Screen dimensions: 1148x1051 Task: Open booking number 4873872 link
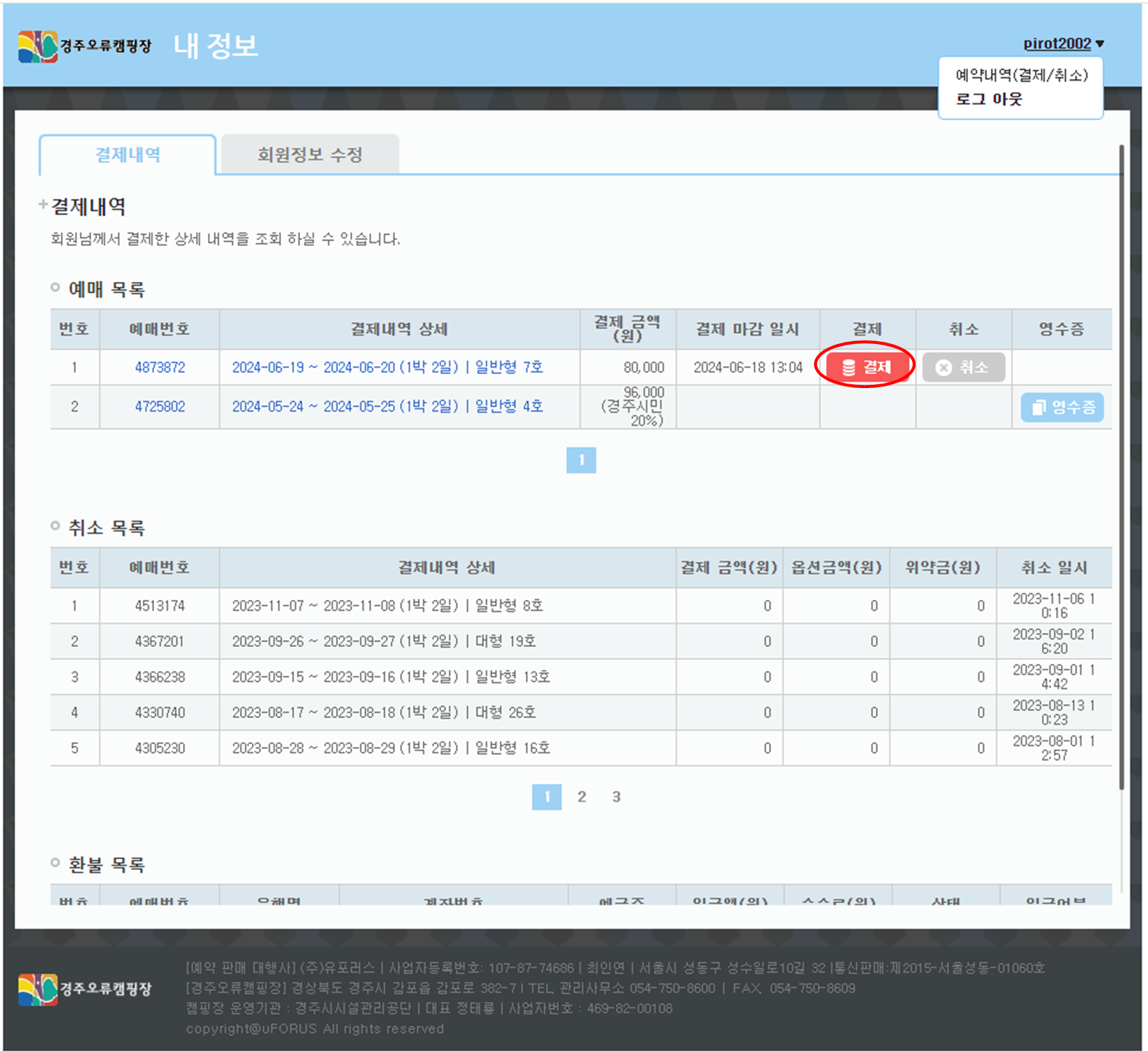159,368
